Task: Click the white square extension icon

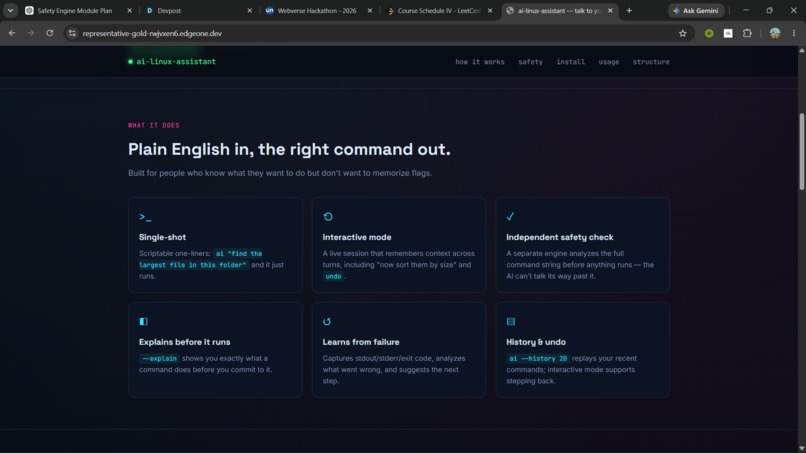Action: click(728, 33)
